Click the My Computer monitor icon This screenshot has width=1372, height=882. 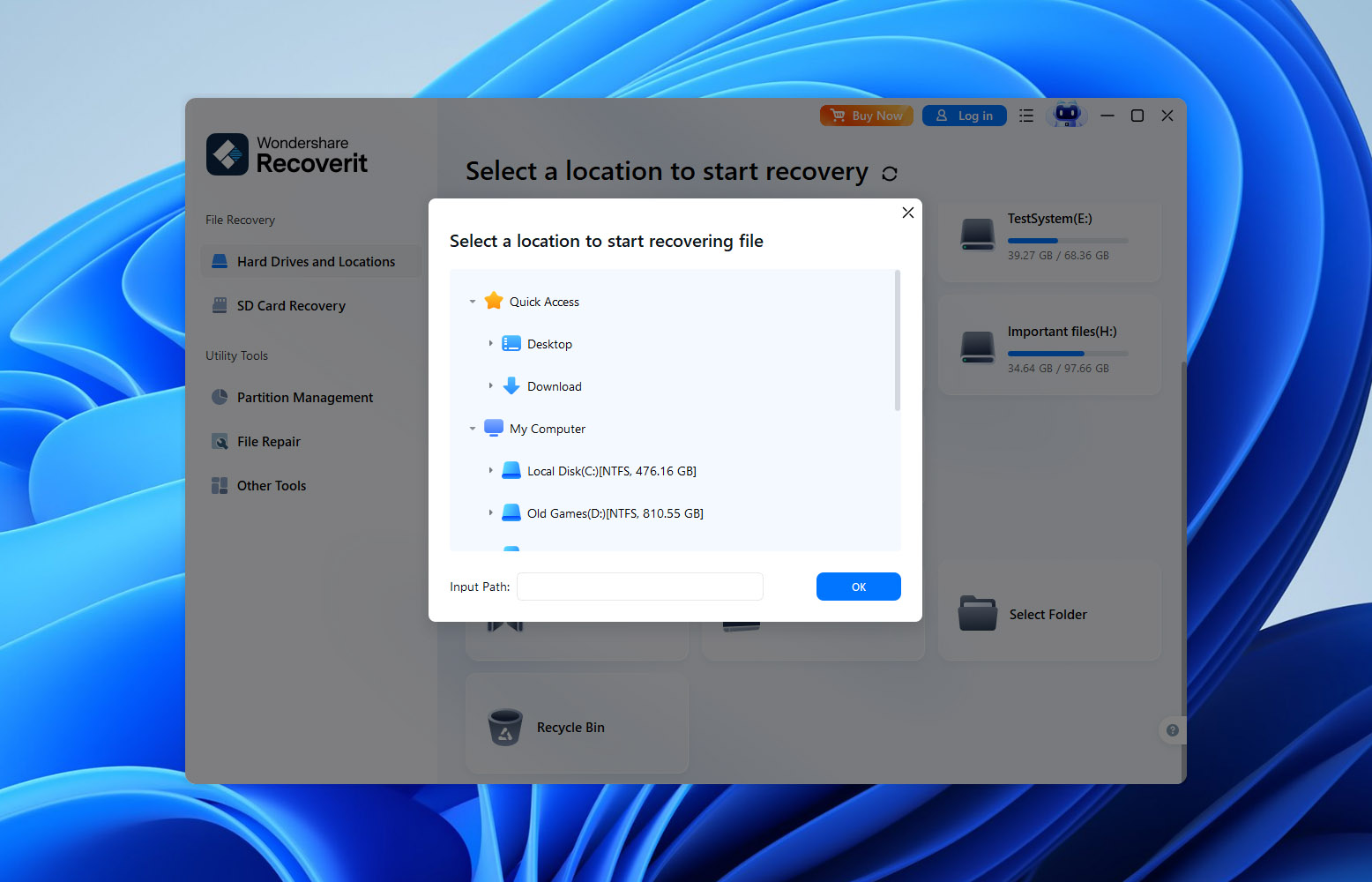pyautogui.click(x=494, y=428)
